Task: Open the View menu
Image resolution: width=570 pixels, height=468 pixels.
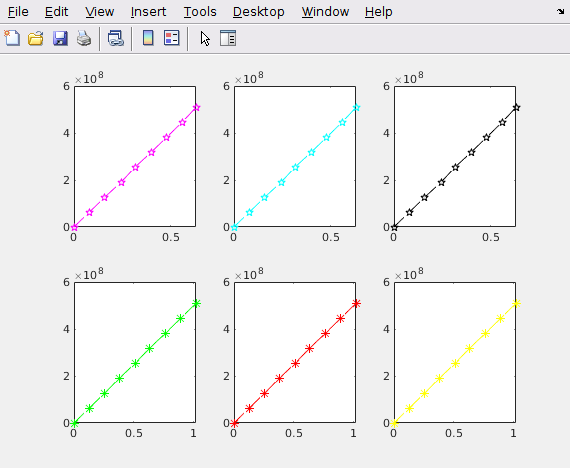Action: 100,12
